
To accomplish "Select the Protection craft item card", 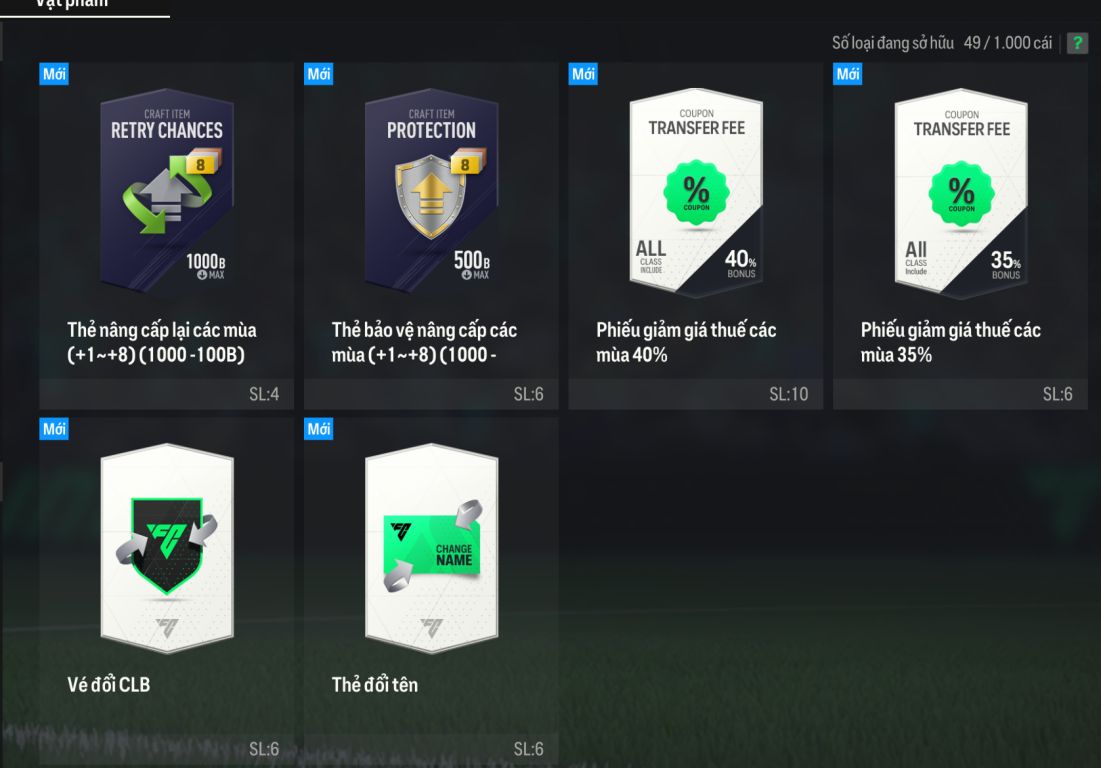I will tap(431, 190).
